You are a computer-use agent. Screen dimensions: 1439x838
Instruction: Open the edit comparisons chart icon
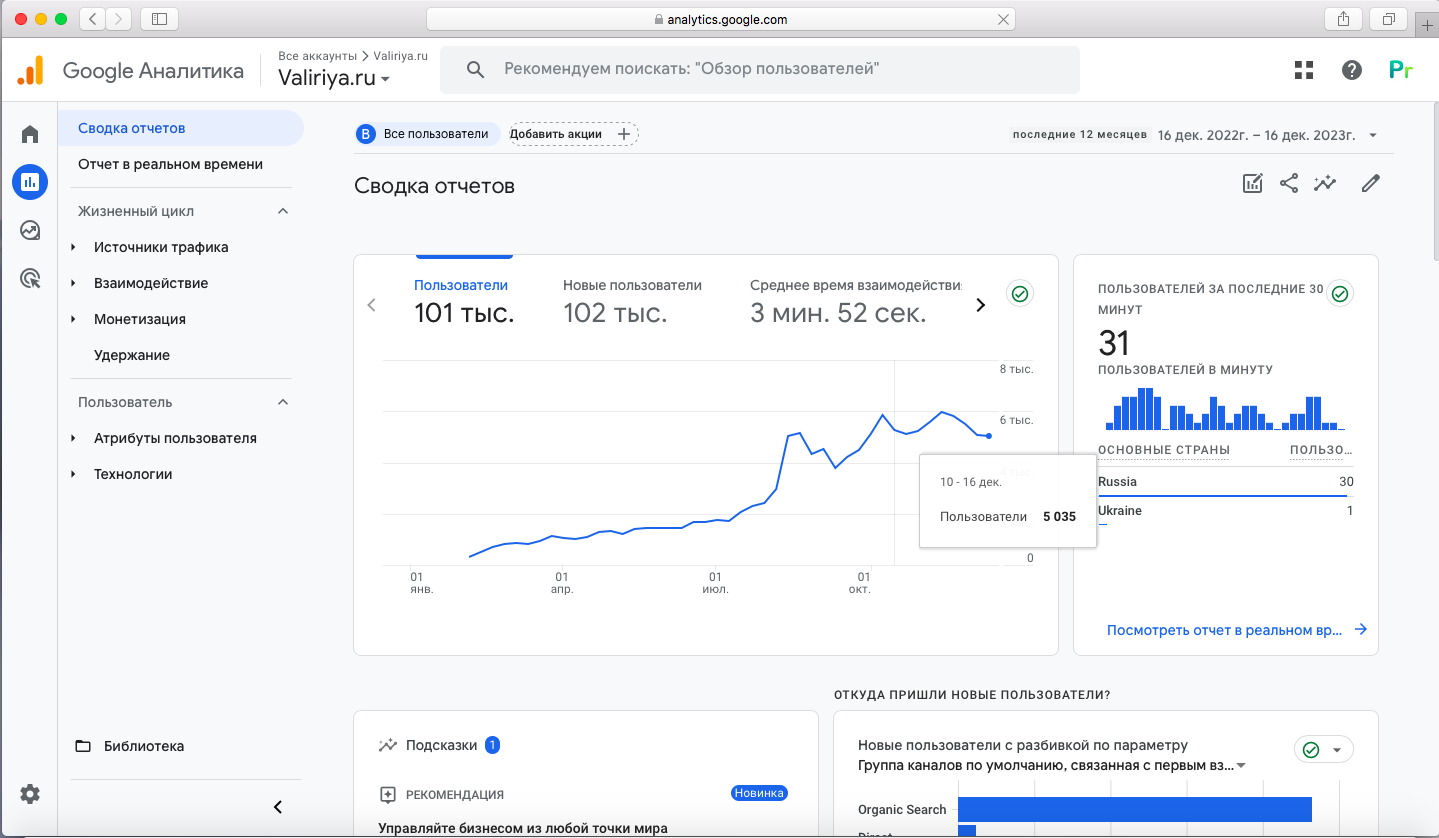(x=1252, y=183)
